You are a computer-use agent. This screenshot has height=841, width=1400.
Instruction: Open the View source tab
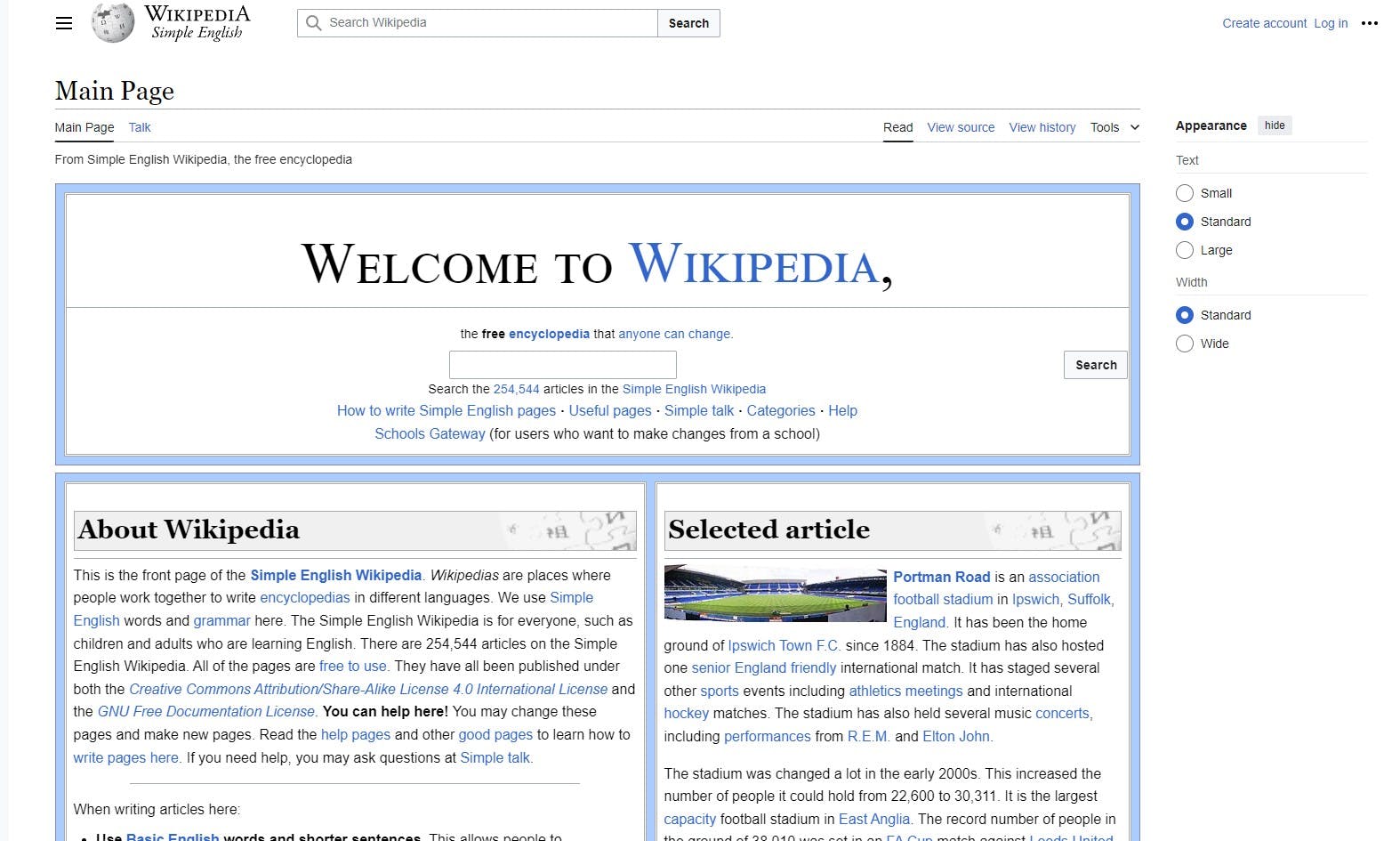[961, 127]
